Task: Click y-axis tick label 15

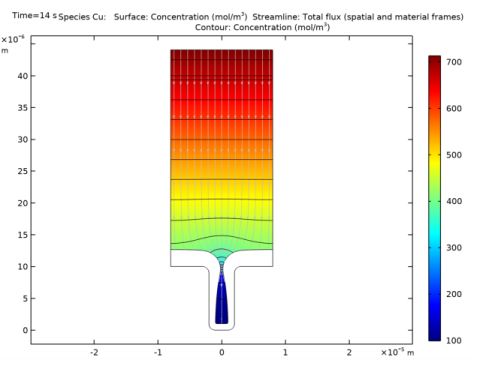Action: tap(23, 235)
